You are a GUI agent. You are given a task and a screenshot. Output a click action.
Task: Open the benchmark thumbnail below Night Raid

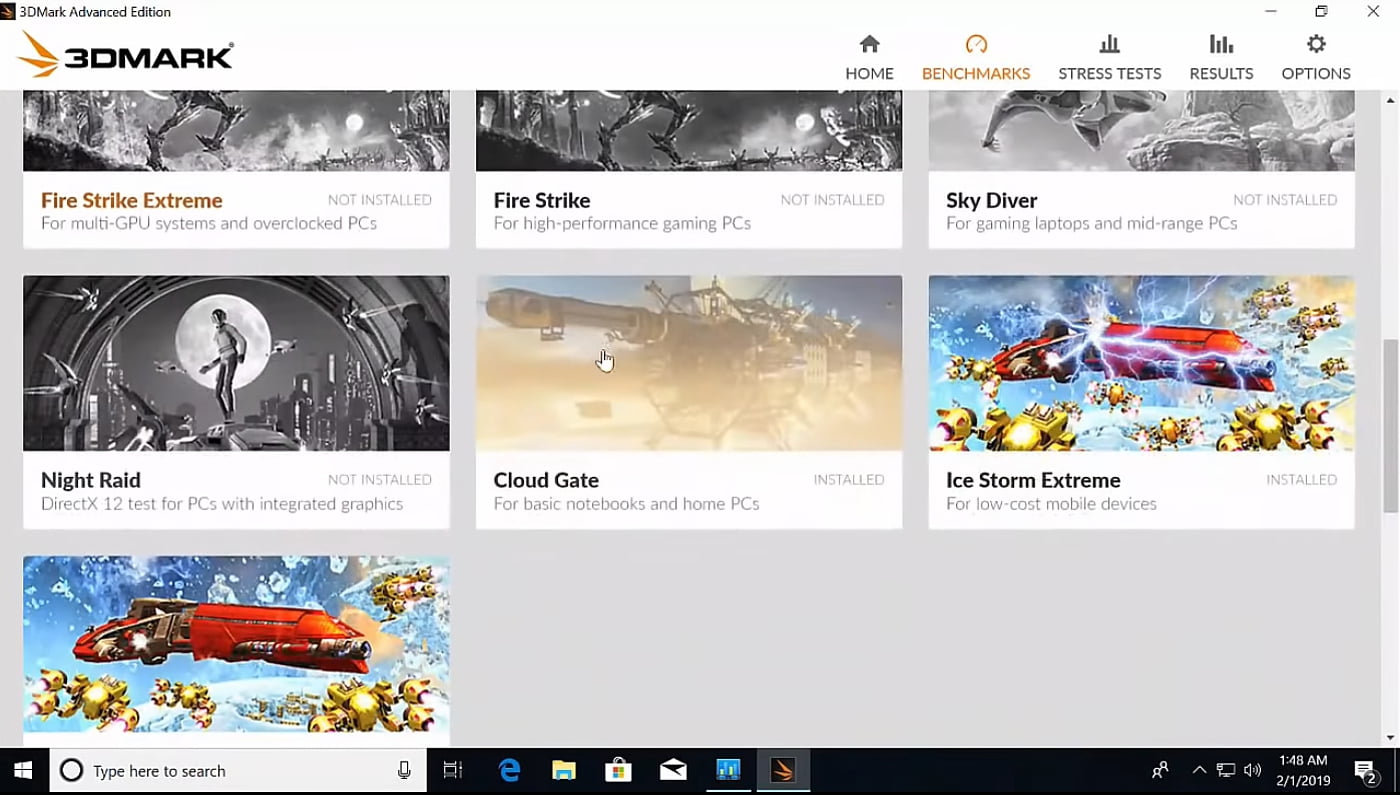pyautogui.click(x=236, y=644)
